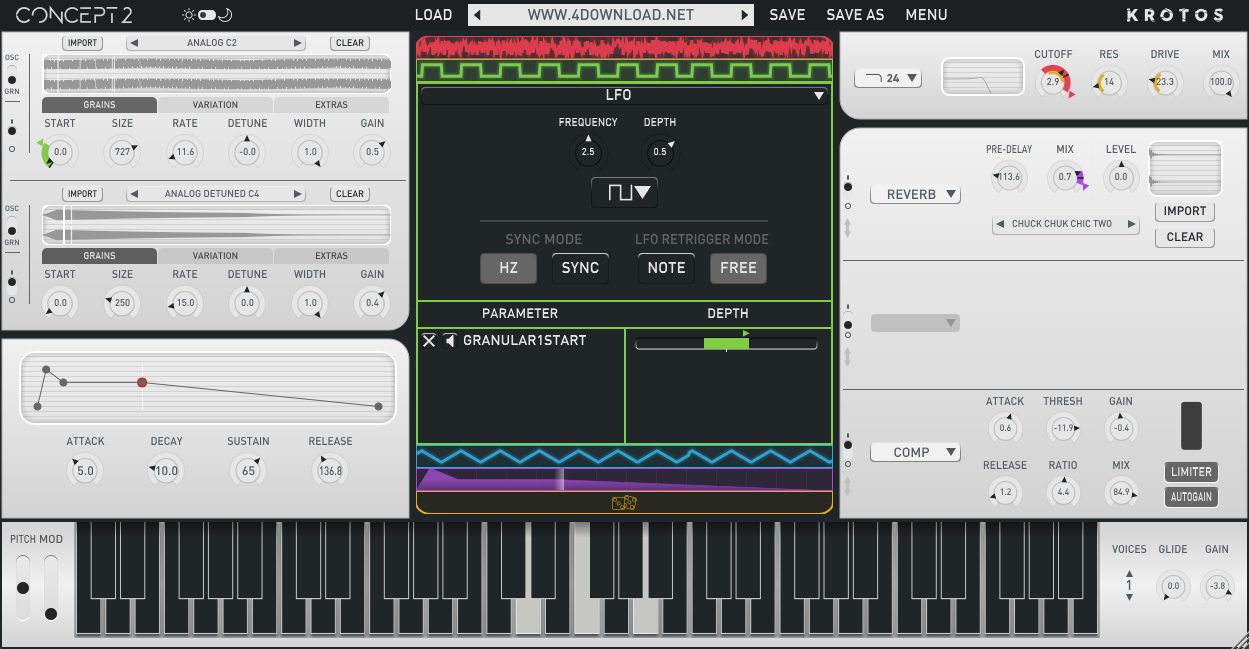Viewport: 1249px width, 649px height.
Task: Open the ANALOG DETUNED C4 sample selector
Action: coord(216,194)
